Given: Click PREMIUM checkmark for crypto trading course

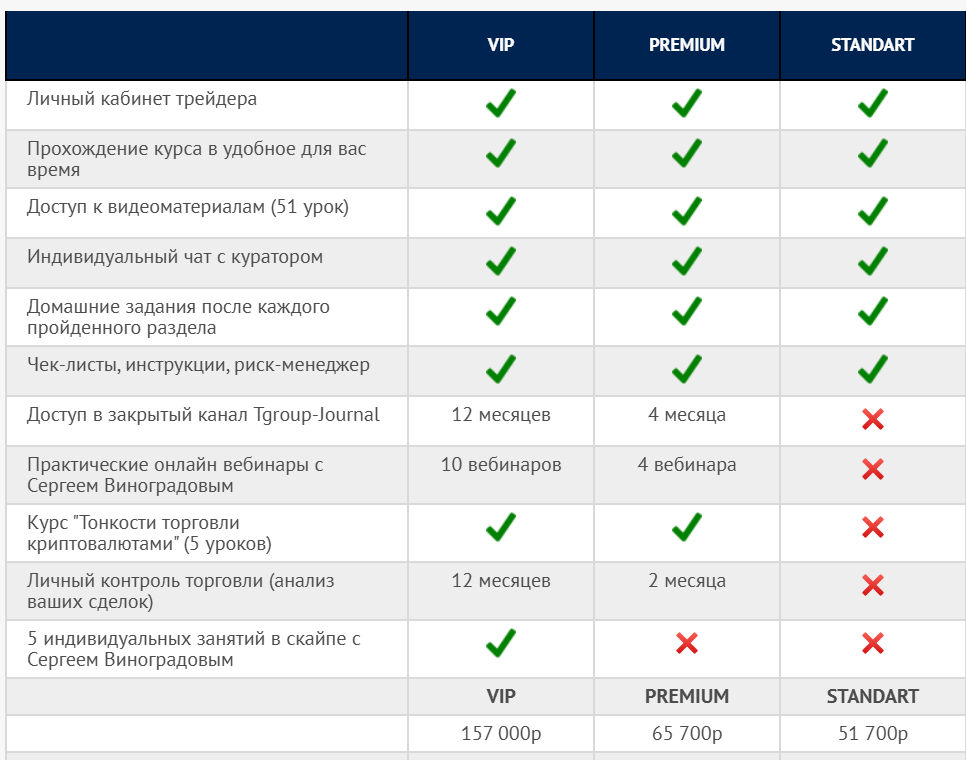Looking at the screenshot, I should click(x=686, y=527).
